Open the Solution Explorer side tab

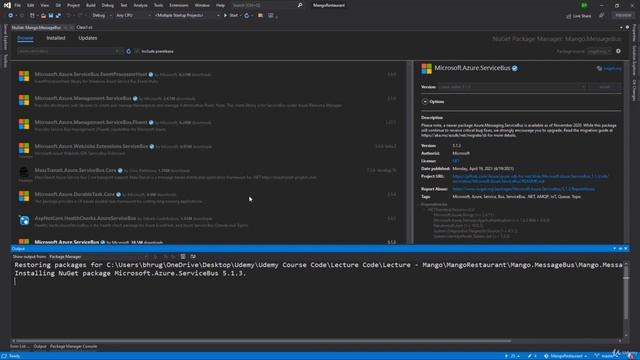(x=634, y=60)
